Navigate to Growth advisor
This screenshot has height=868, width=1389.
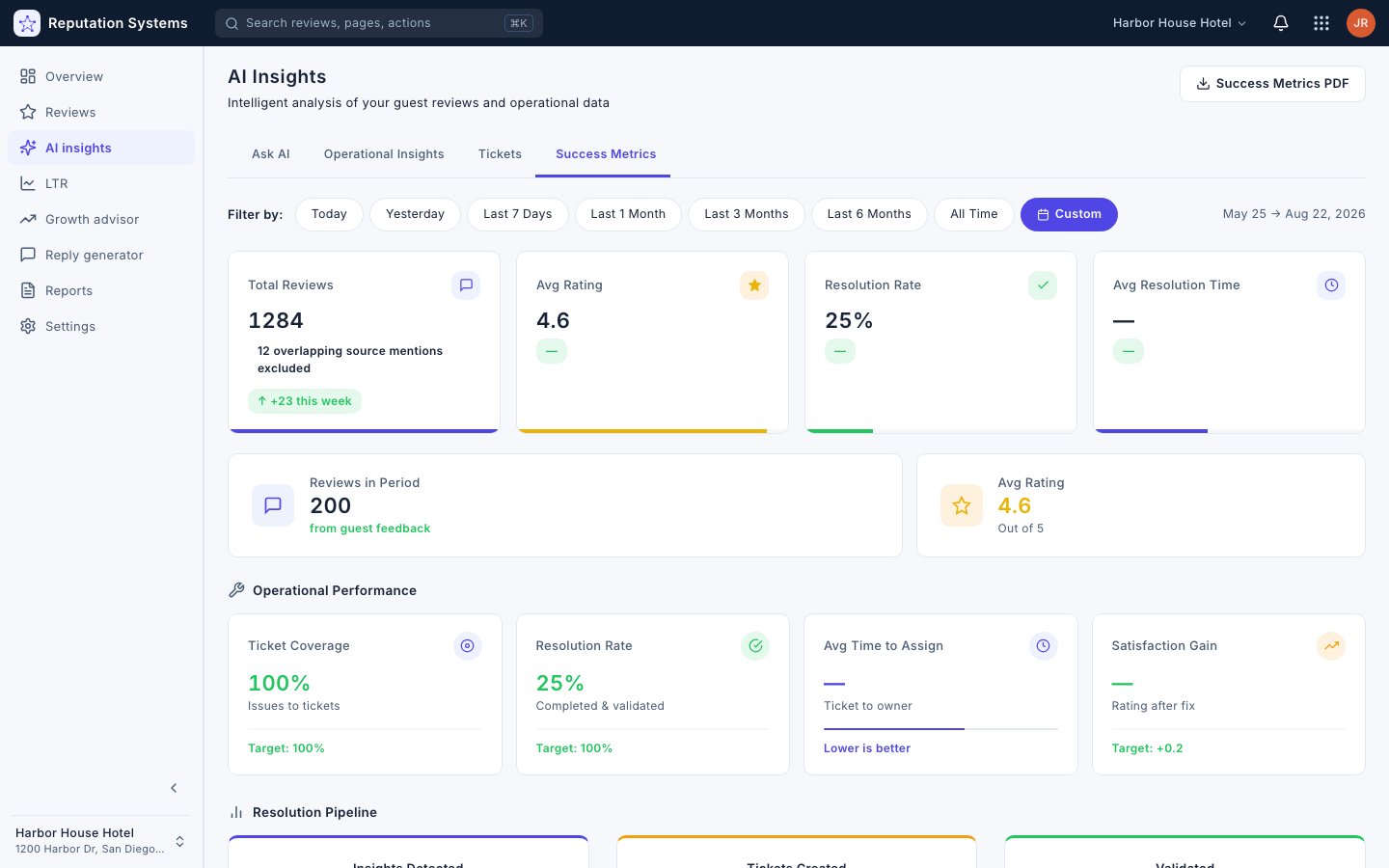click(101, 219)
